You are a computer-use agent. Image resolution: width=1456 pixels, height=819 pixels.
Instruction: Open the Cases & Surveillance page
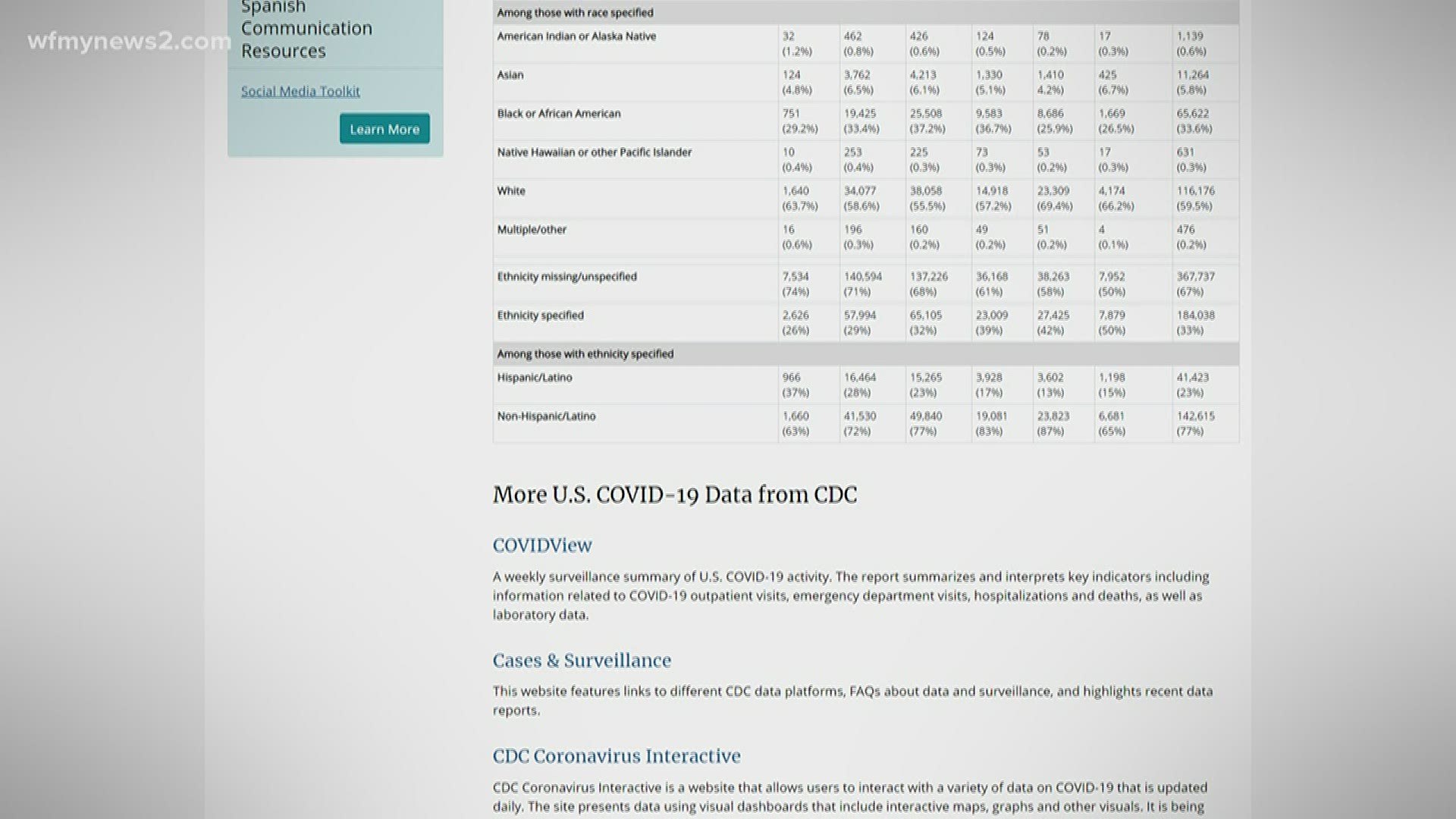[x=582, y=661]
